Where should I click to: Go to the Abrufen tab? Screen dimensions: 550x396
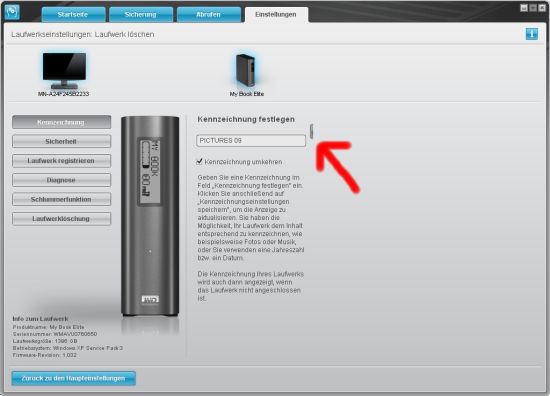pos(208,15)
